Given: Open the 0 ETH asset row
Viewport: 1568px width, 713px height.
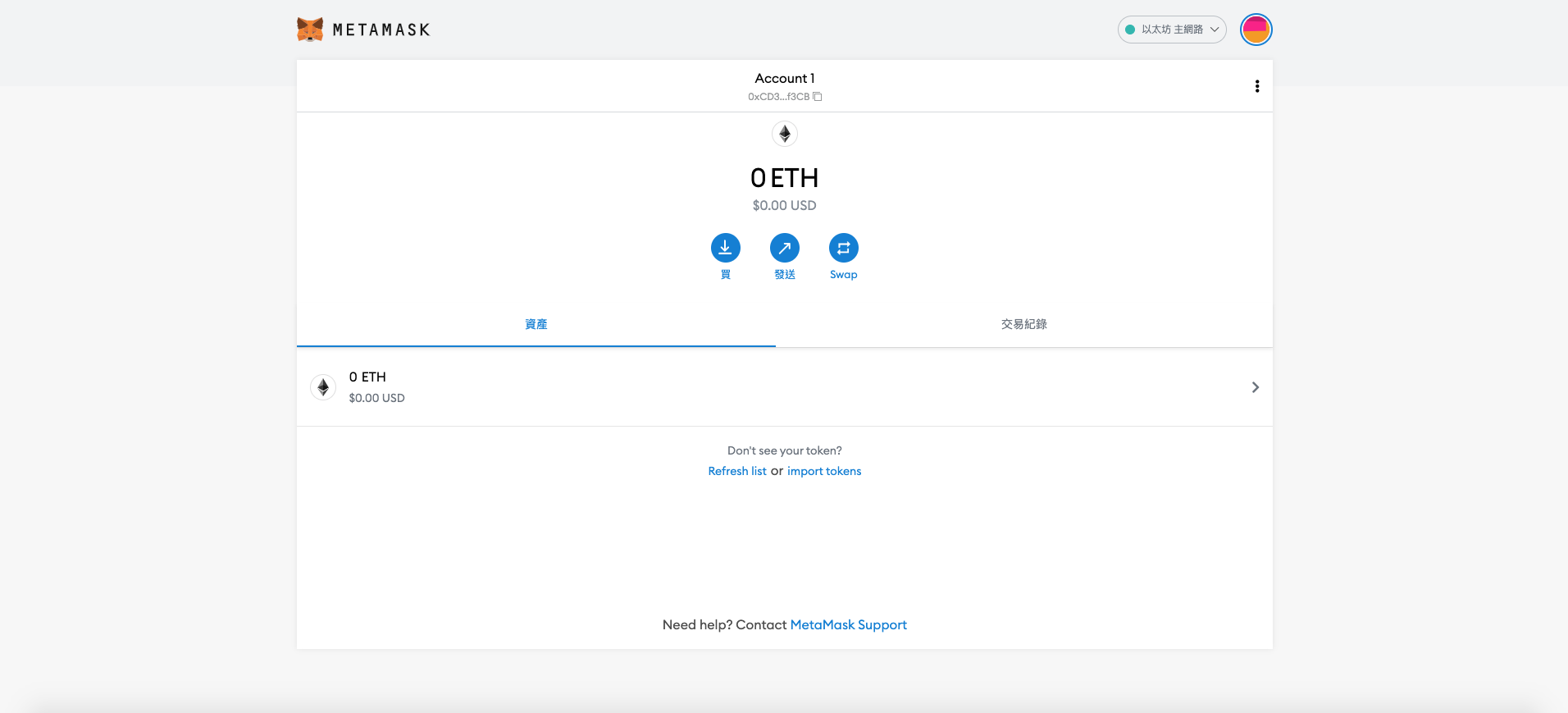Looking at the screenshot, I should point(785,387).
